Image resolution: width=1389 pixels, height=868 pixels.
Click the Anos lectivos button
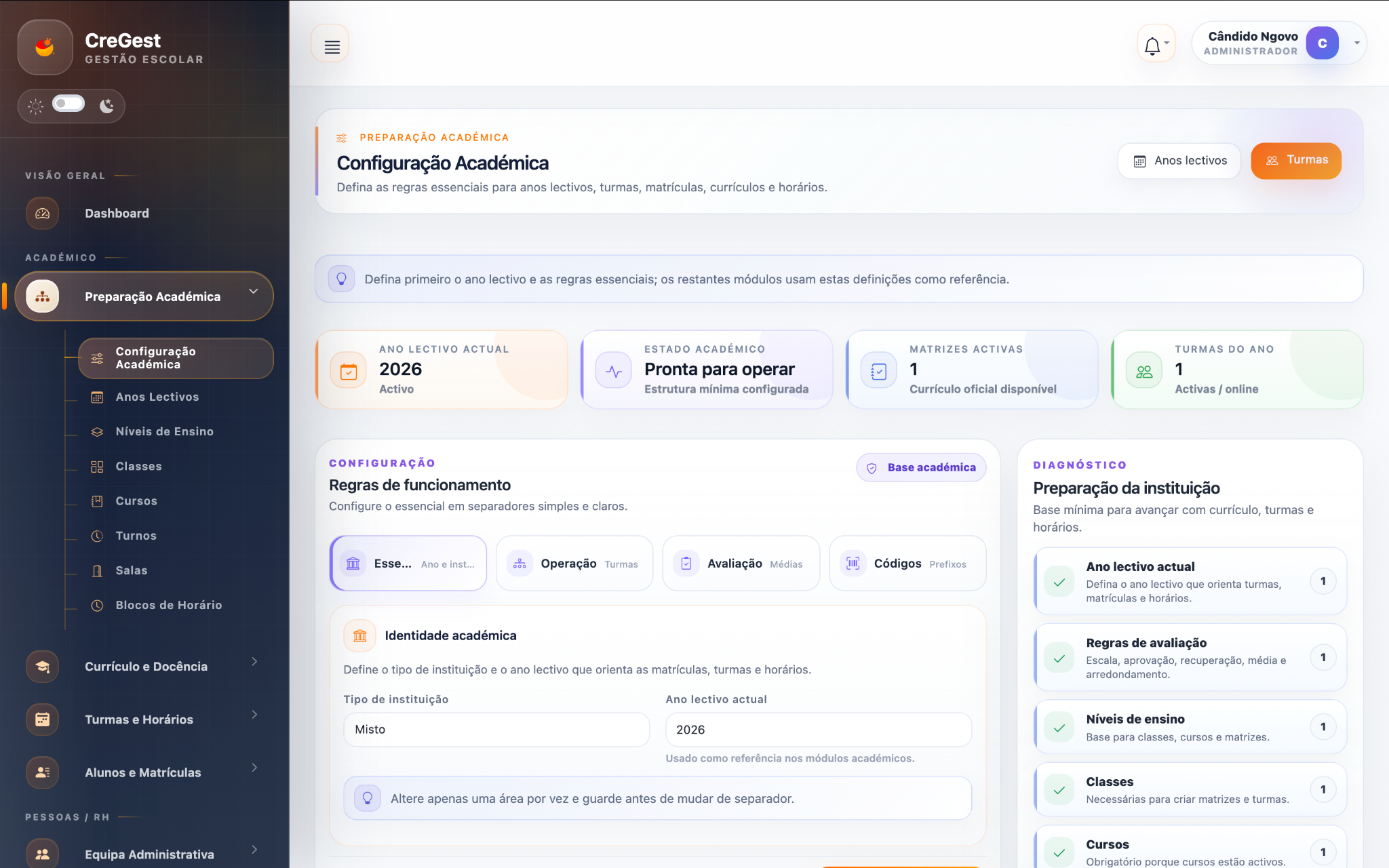pos(1179,161)
